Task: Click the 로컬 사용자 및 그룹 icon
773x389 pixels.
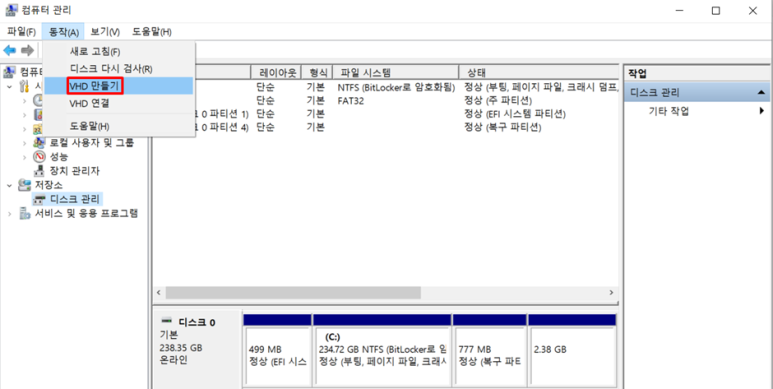Action: (x=39, y=143)
